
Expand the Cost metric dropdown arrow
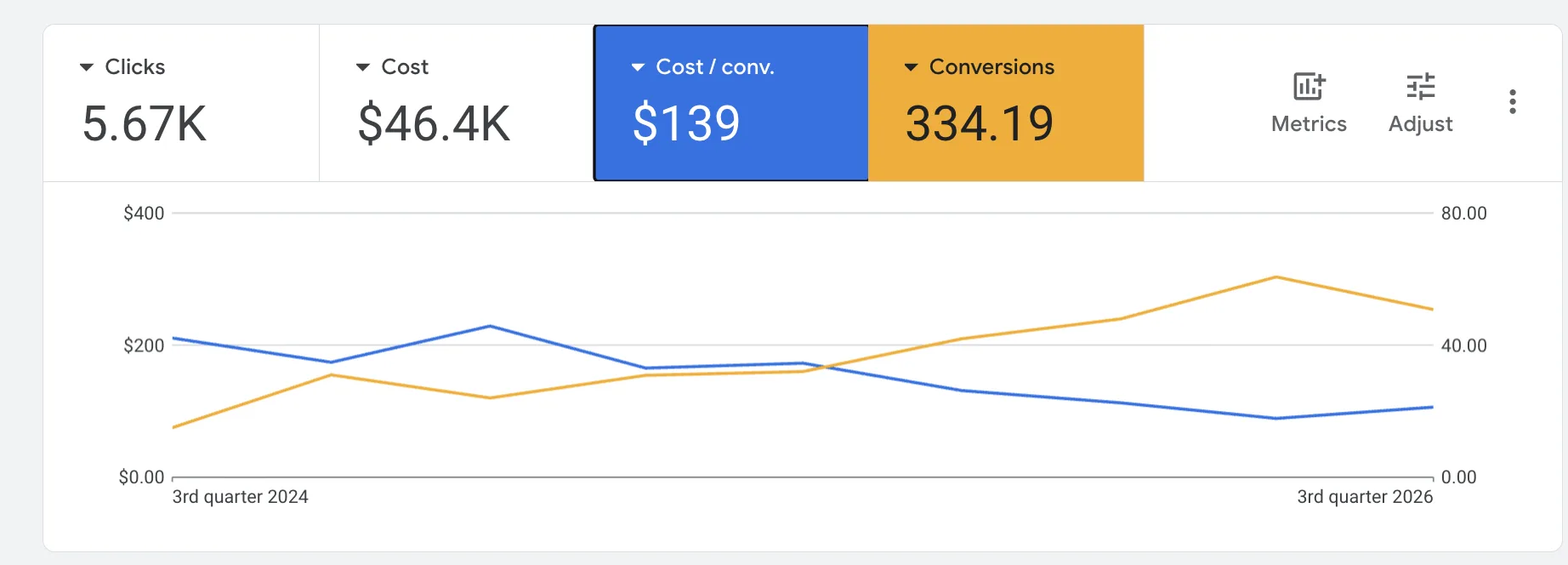(x=363, y=67)
